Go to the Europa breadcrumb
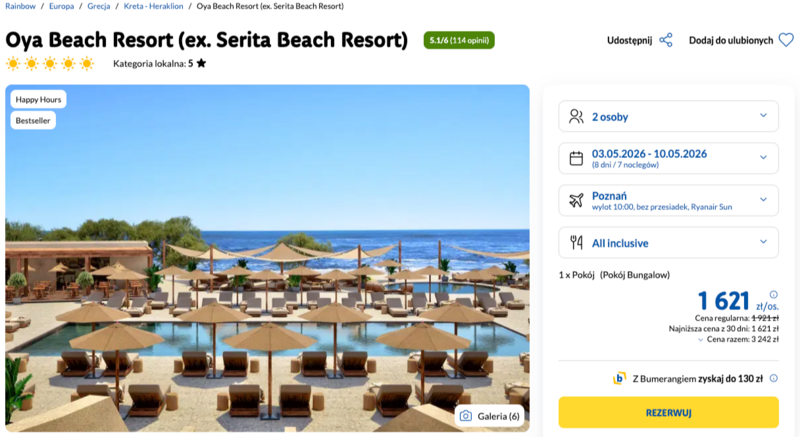 61,6
